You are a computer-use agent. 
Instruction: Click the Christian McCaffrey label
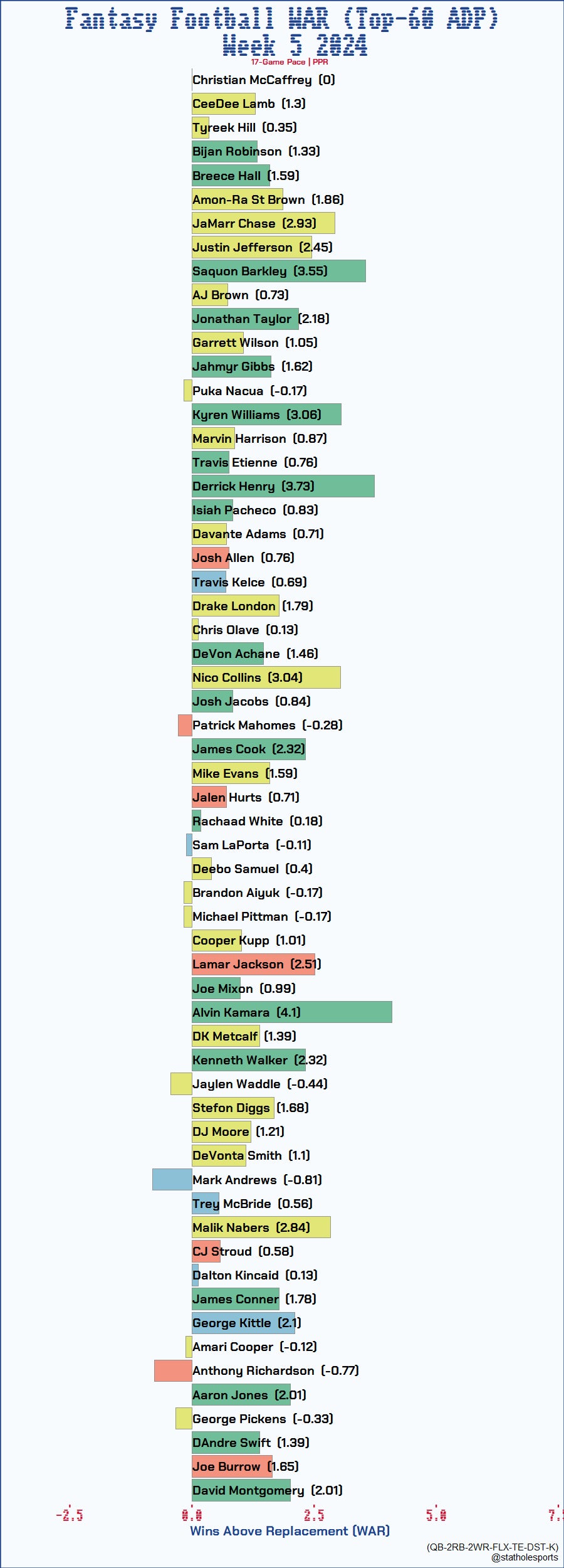263,80
